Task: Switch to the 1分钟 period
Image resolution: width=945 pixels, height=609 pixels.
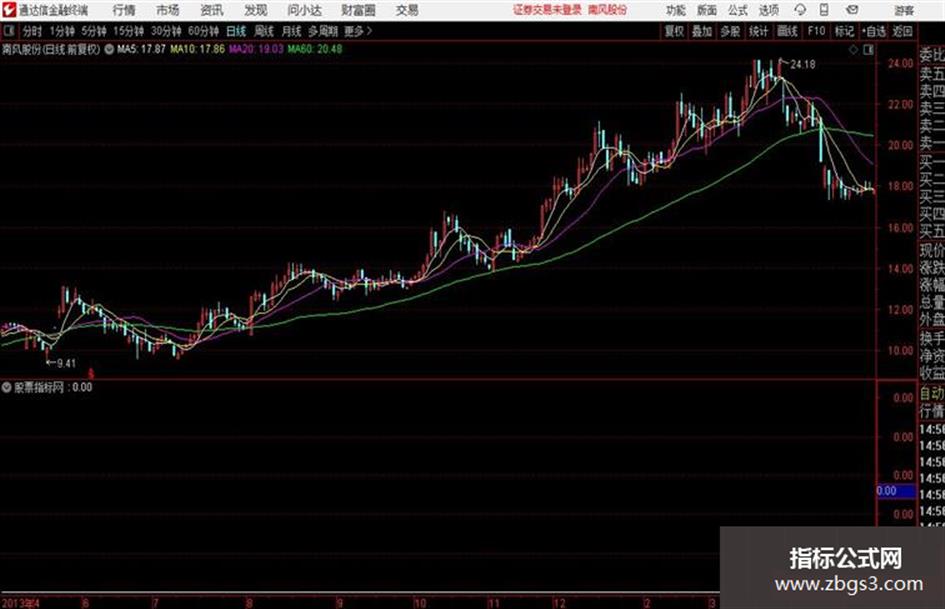Action: point(62,31)
